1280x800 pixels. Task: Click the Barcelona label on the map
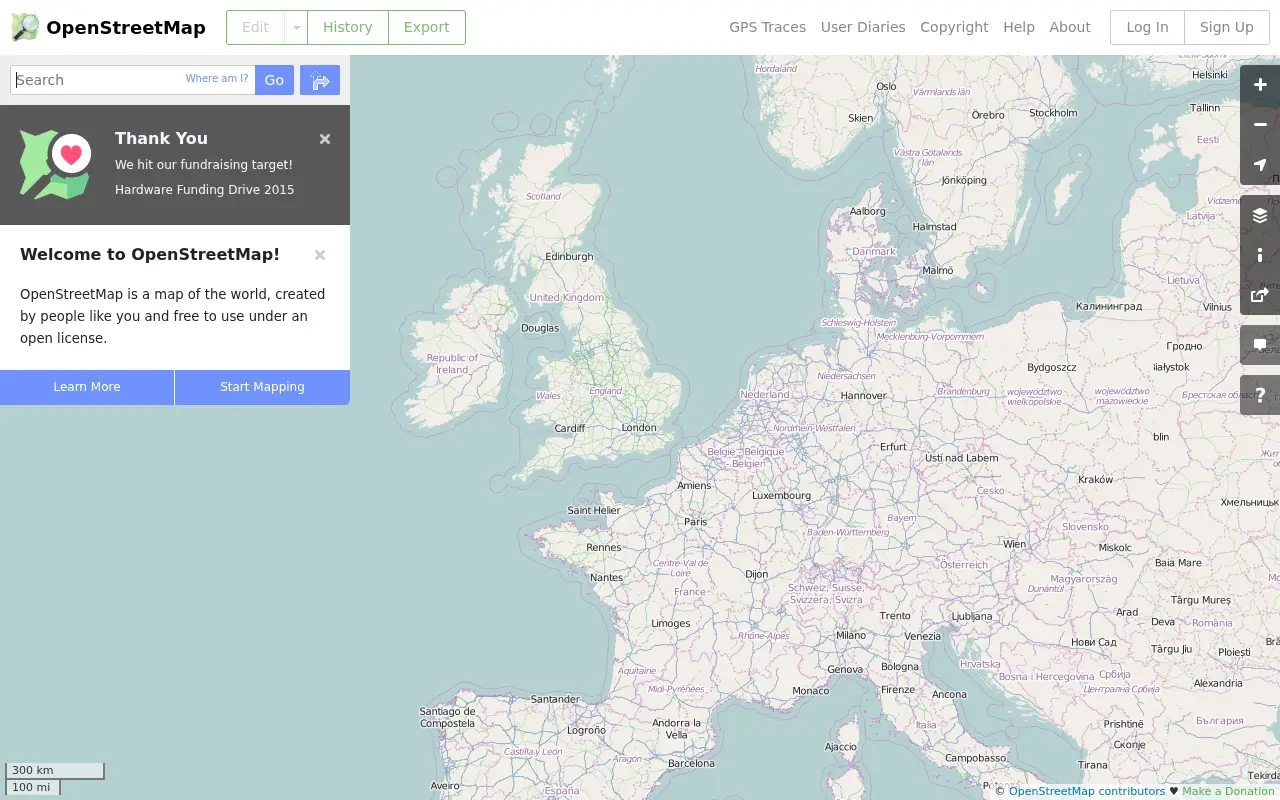click(x=692, y=763)
